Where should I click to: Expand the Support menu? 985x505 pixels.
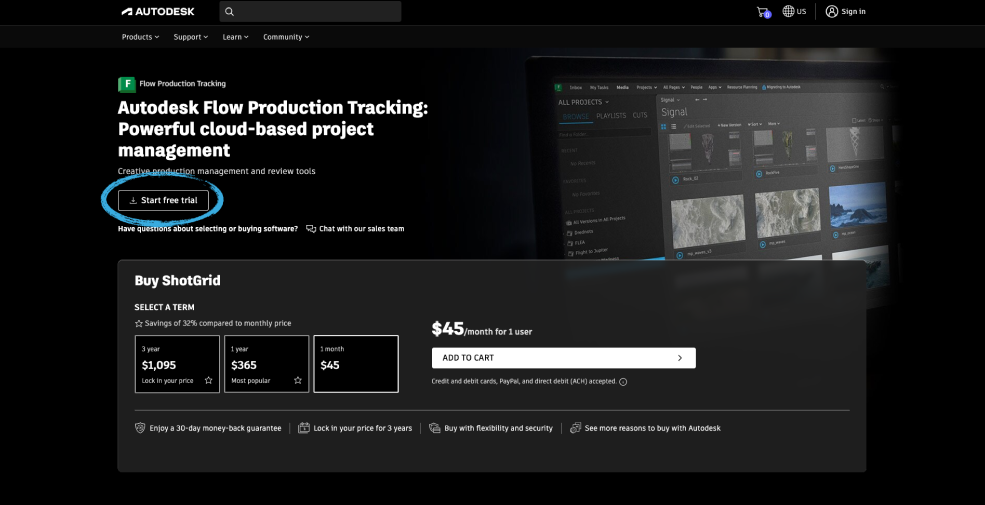pos(190,37)
